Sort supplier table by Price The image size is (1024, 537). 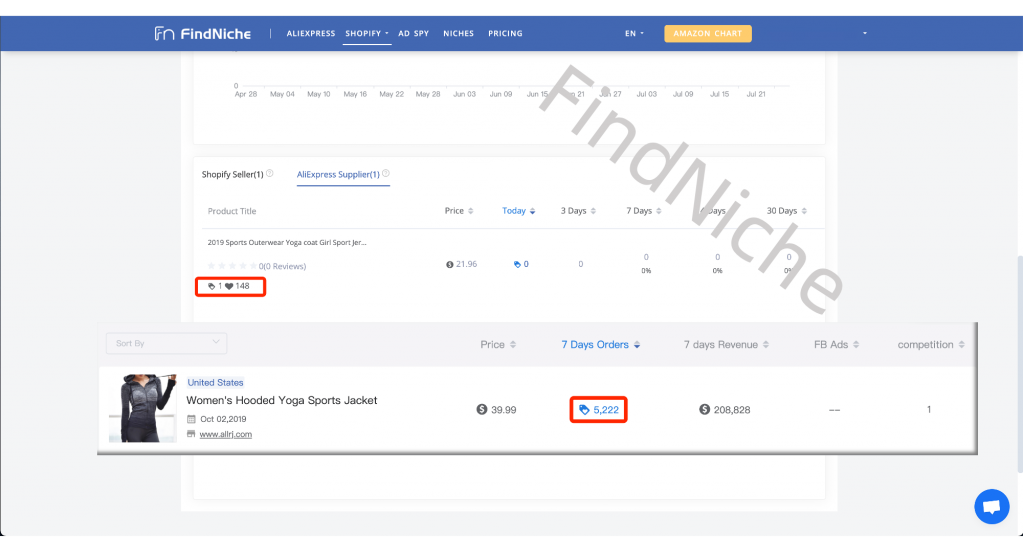point(459,211)
